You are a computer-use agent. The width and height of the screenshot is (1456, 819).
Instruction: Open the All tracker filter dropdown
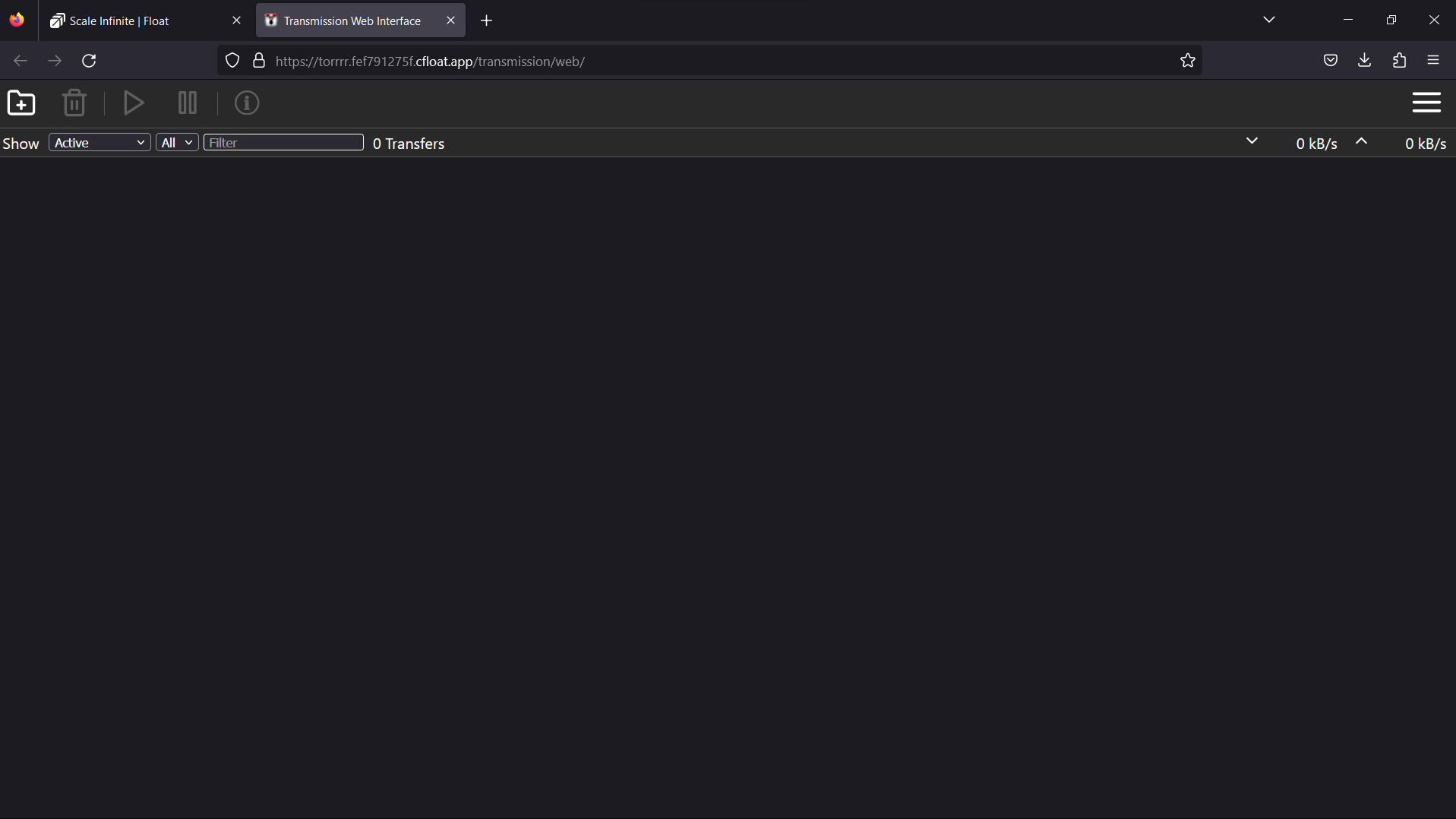(177, 143)
